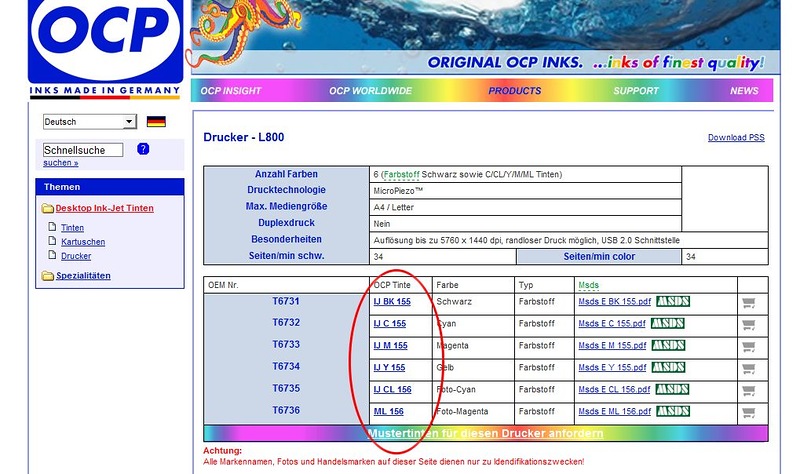The height and width of the screenshot is (474, 800).
Task: Open Msds E CL 156.pdf
Action: point(614,389)
